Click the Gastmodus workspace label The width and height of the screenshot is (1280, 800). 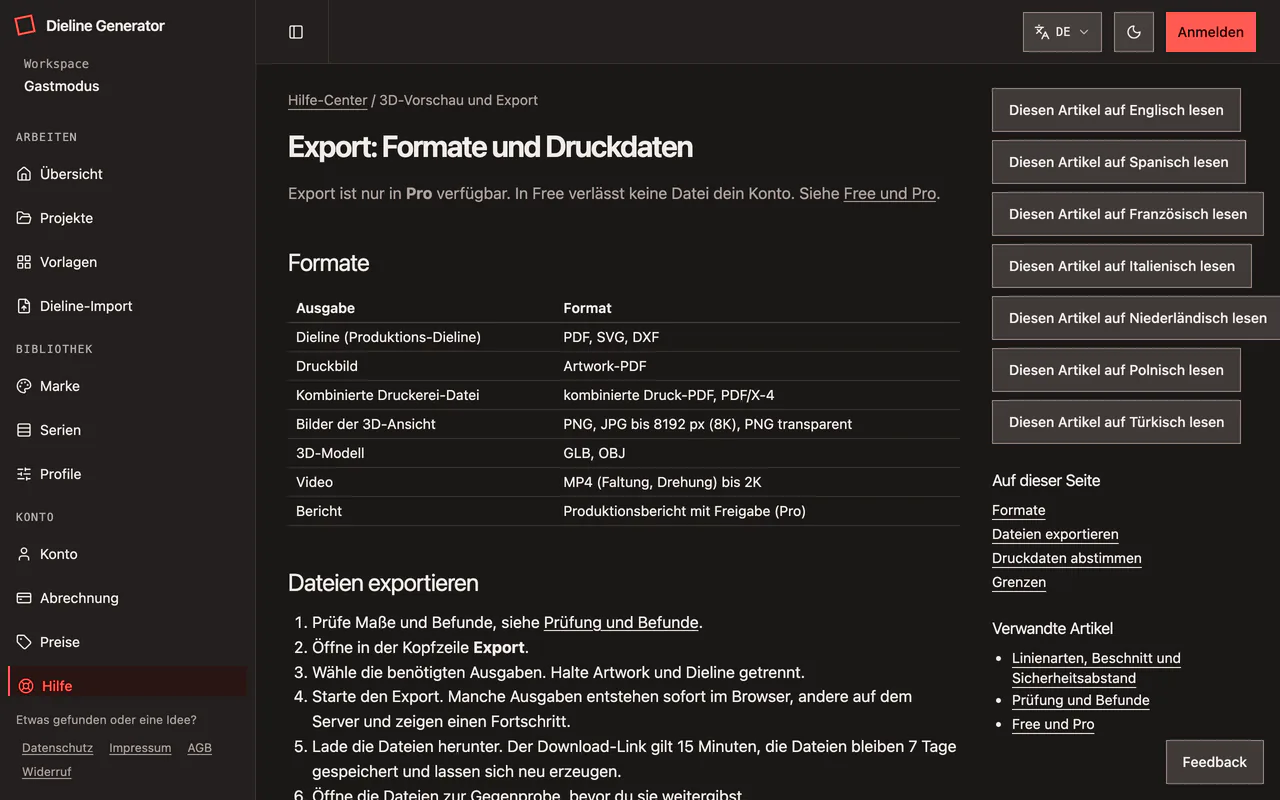pyautogui.click(x=62, y=86)
